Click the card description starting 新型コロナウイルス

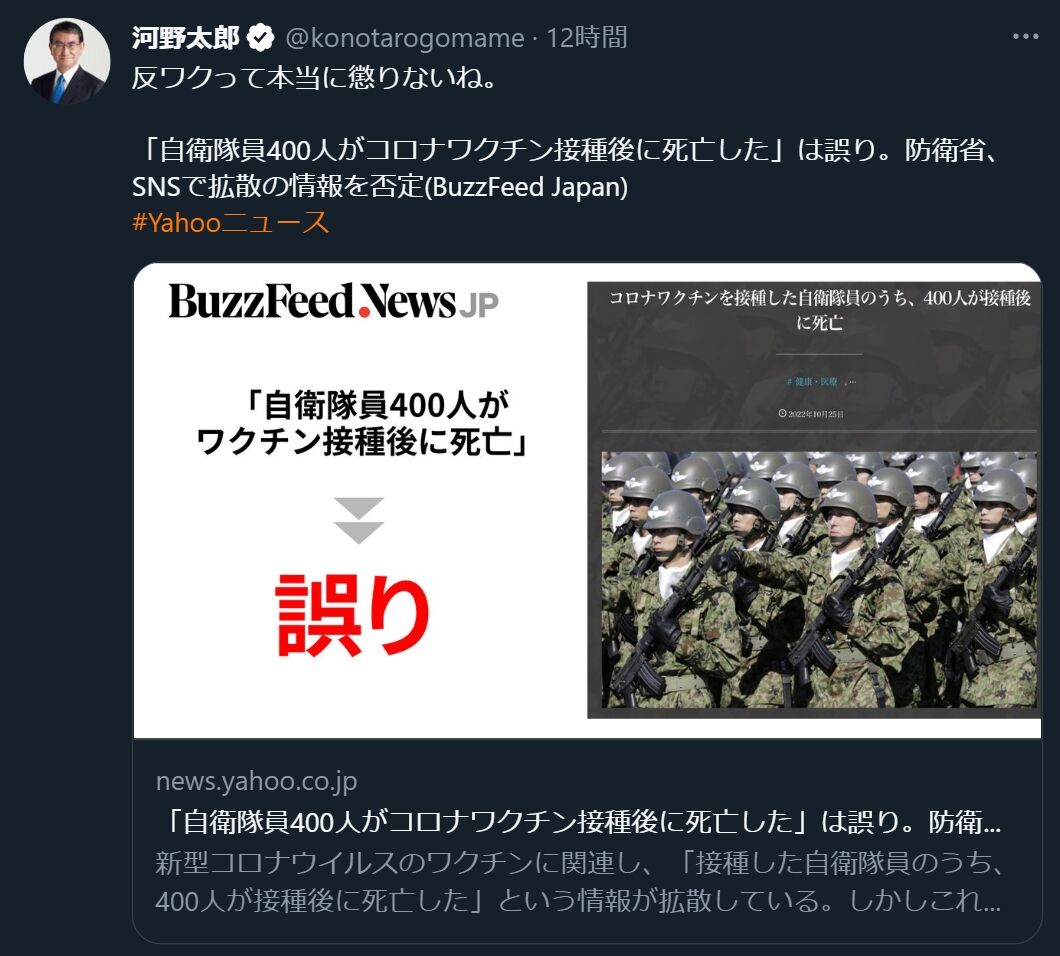[578, 881]
